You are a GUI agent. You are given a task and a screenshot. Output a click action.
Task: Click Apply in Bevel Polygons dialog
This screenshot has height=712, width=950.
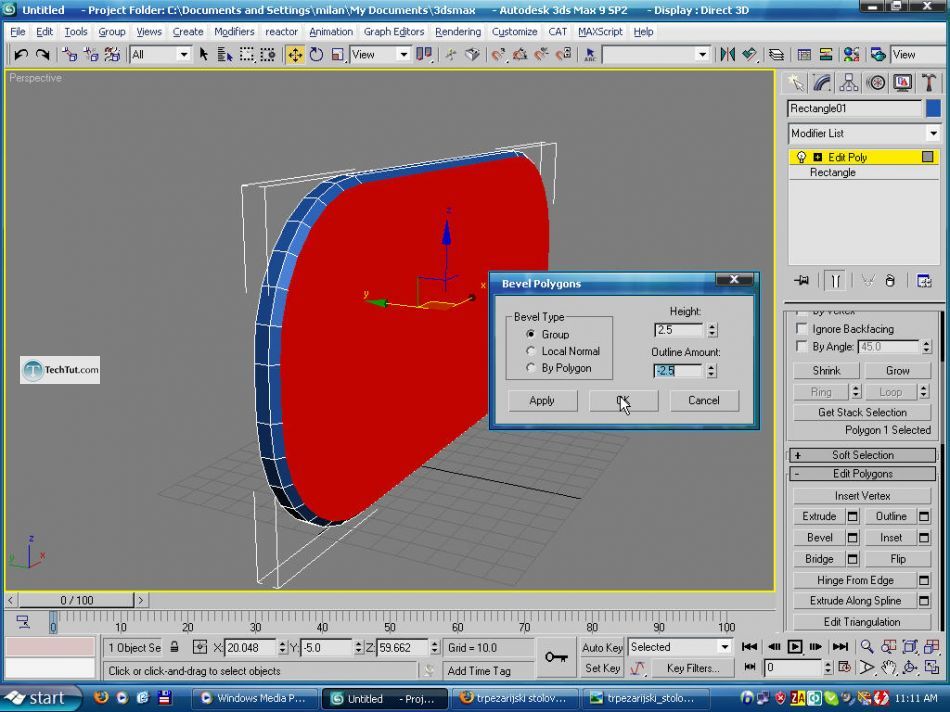point(542,401)
